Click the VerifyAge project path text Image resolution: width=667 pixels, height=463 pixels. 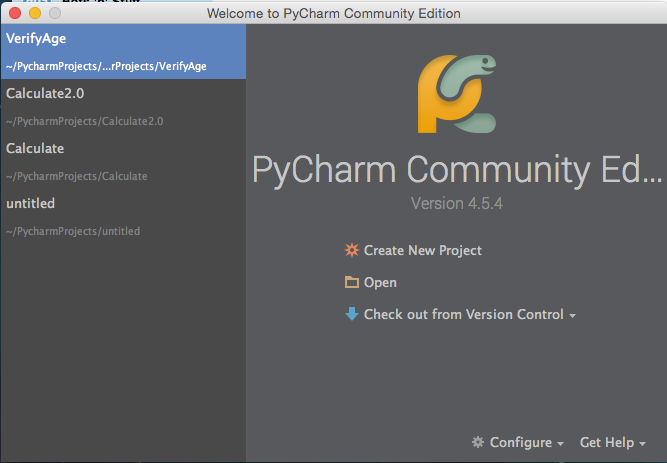click(106, 66)
